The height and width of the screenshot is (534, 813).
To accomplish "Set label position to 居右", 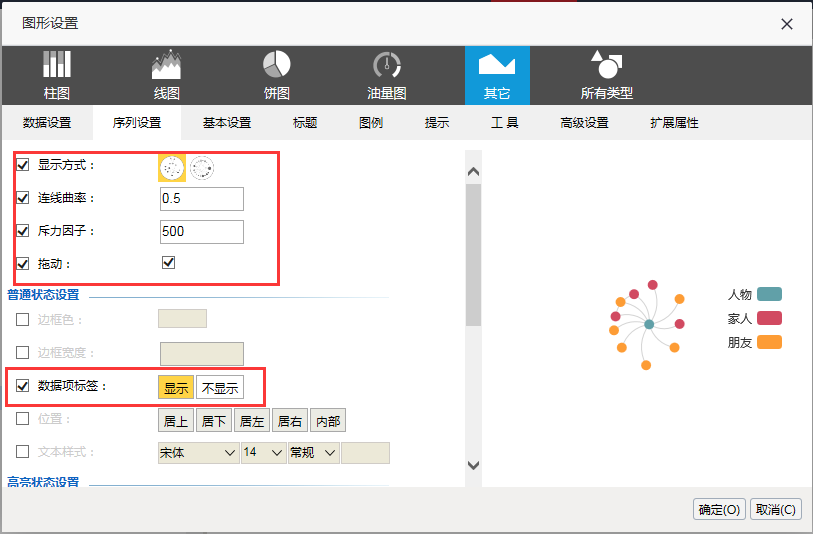I will coord(290,420).
